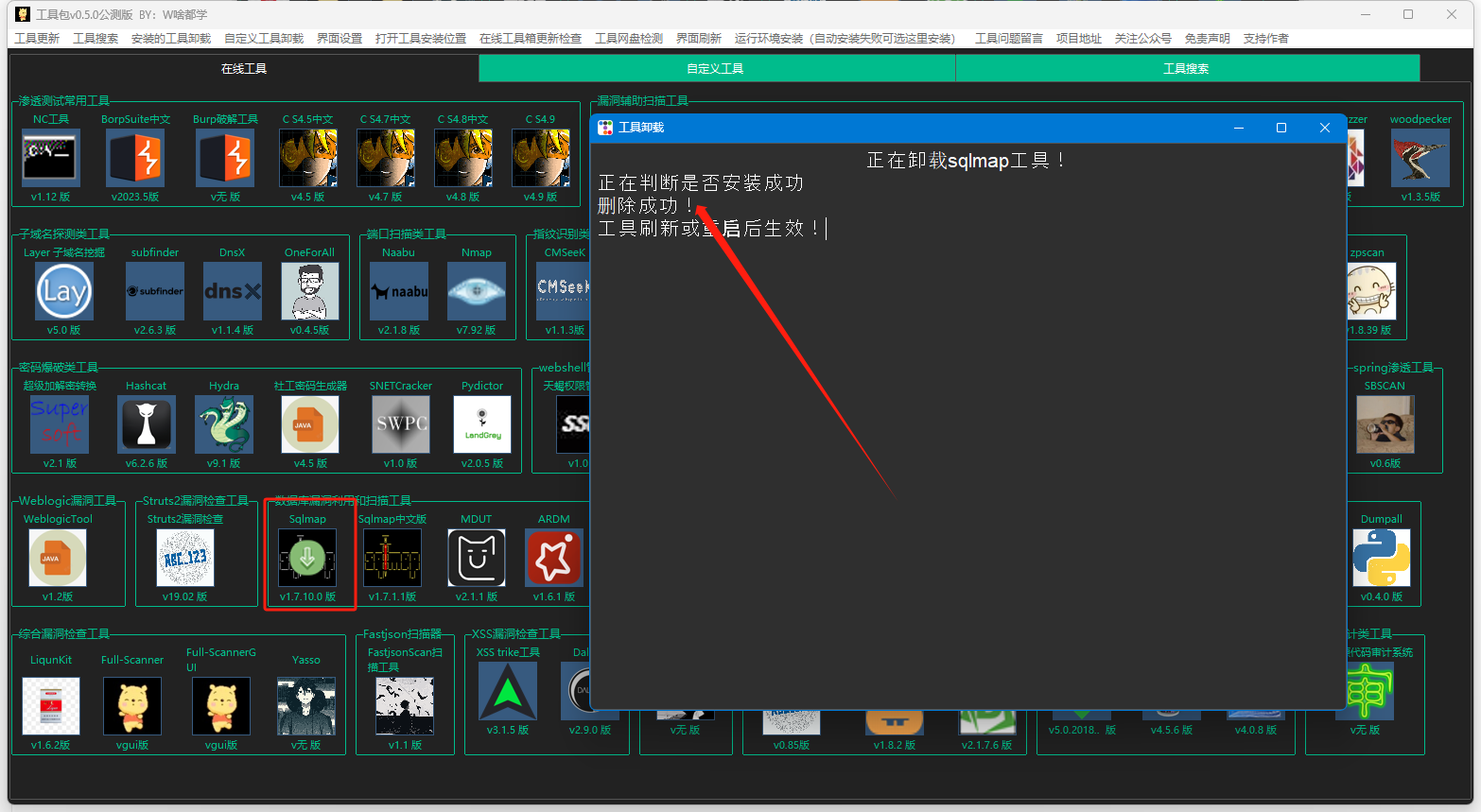Open the LiqunKit tool icon

pos(51,706)
